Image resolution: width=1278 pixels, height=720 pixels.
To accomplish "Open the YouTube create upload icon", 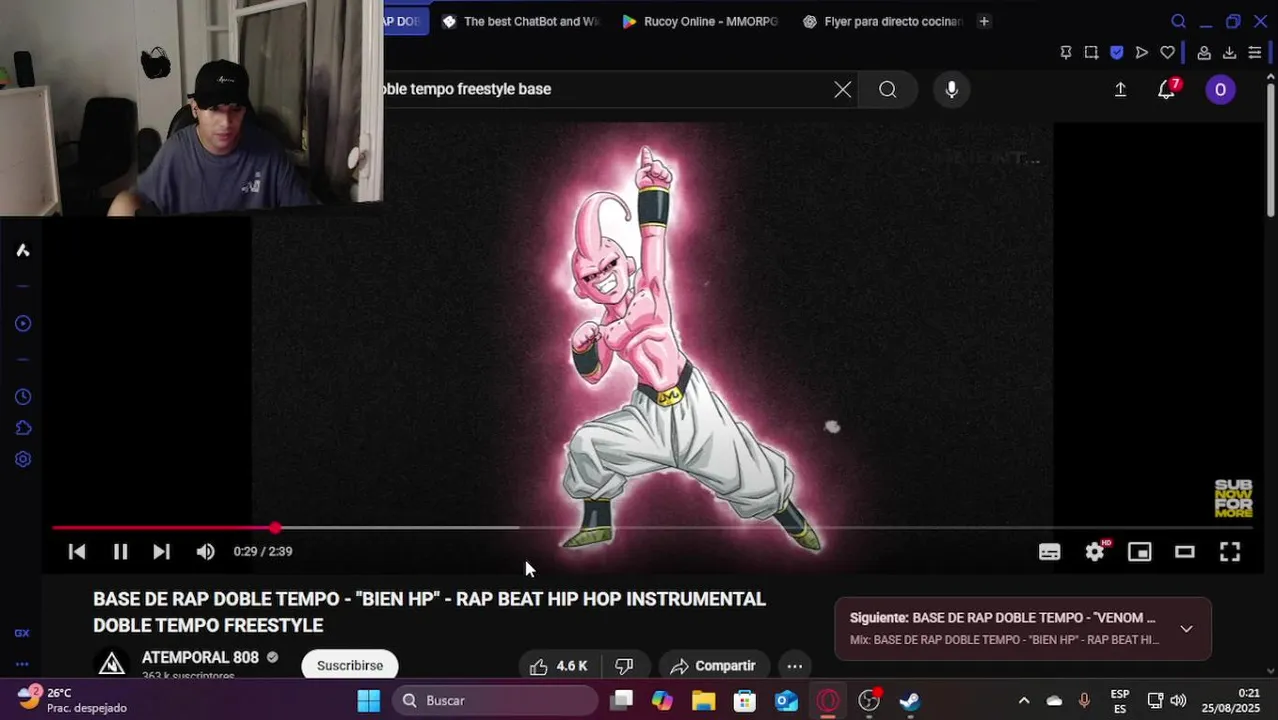I will pos(1121,90).
